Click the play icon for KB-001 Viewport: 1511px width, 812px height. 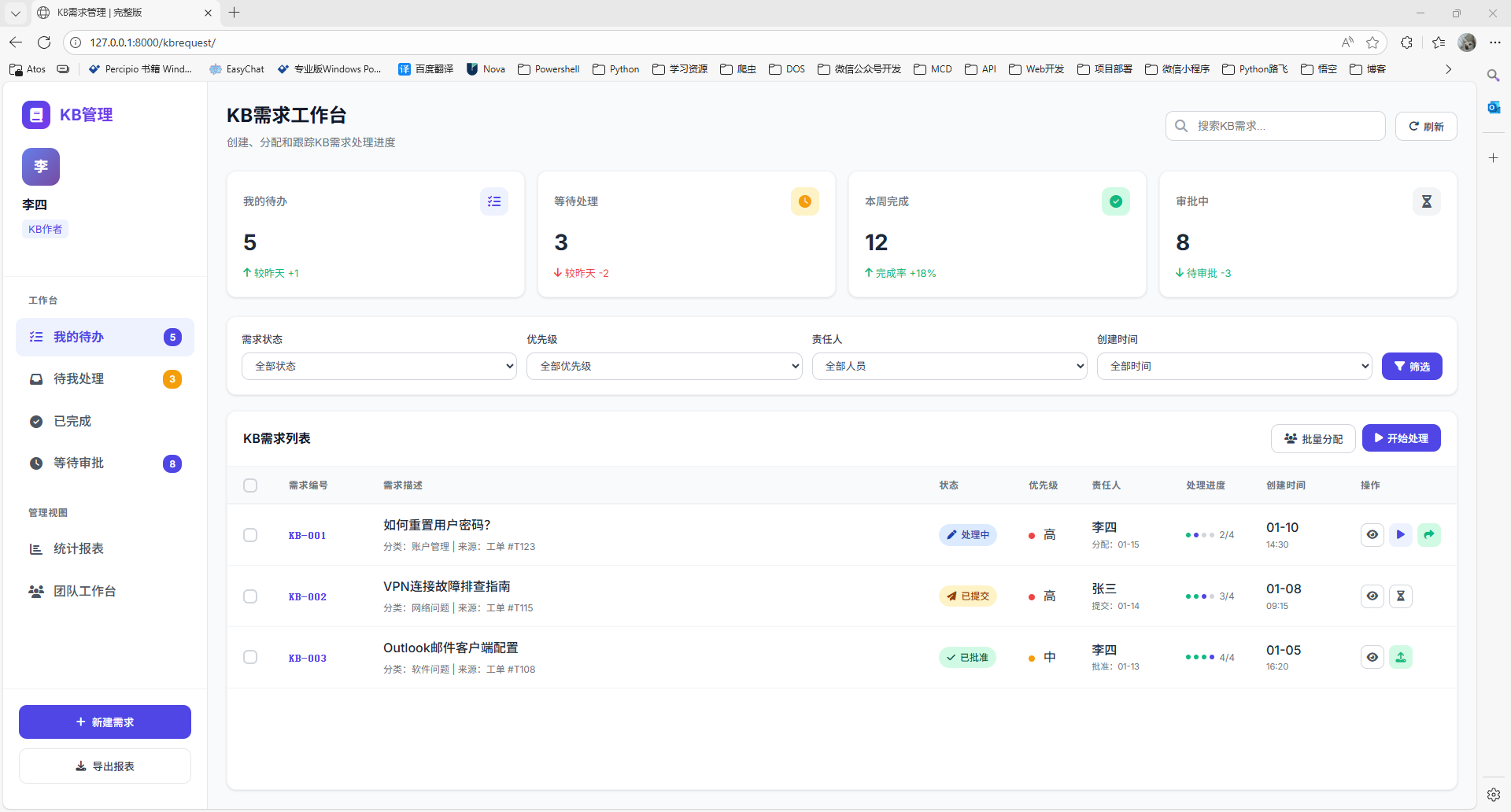[x=1401, y=535]
